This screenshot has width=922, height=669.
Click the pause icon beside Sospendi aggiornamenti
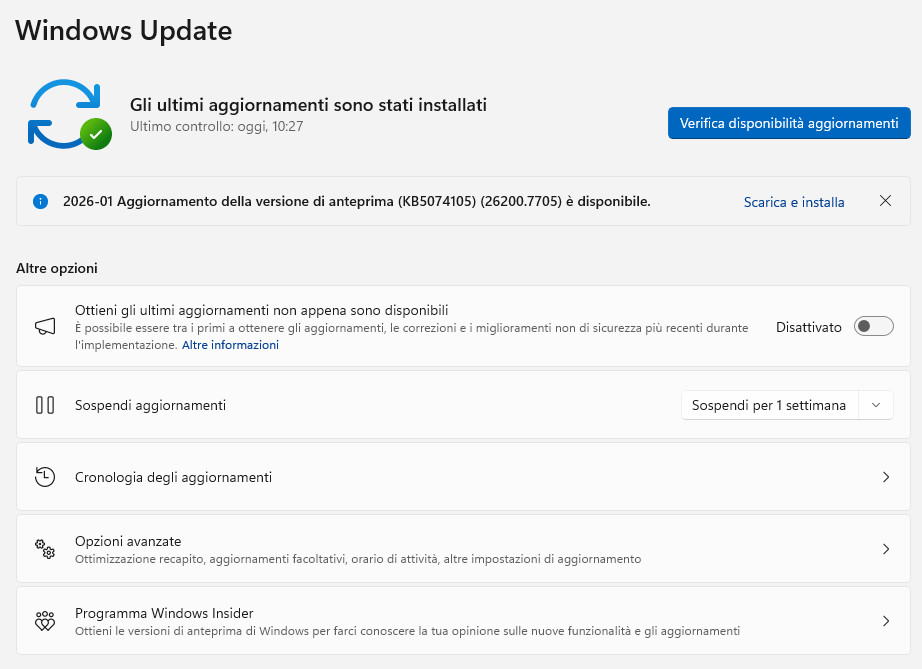(x=45, y=405)
